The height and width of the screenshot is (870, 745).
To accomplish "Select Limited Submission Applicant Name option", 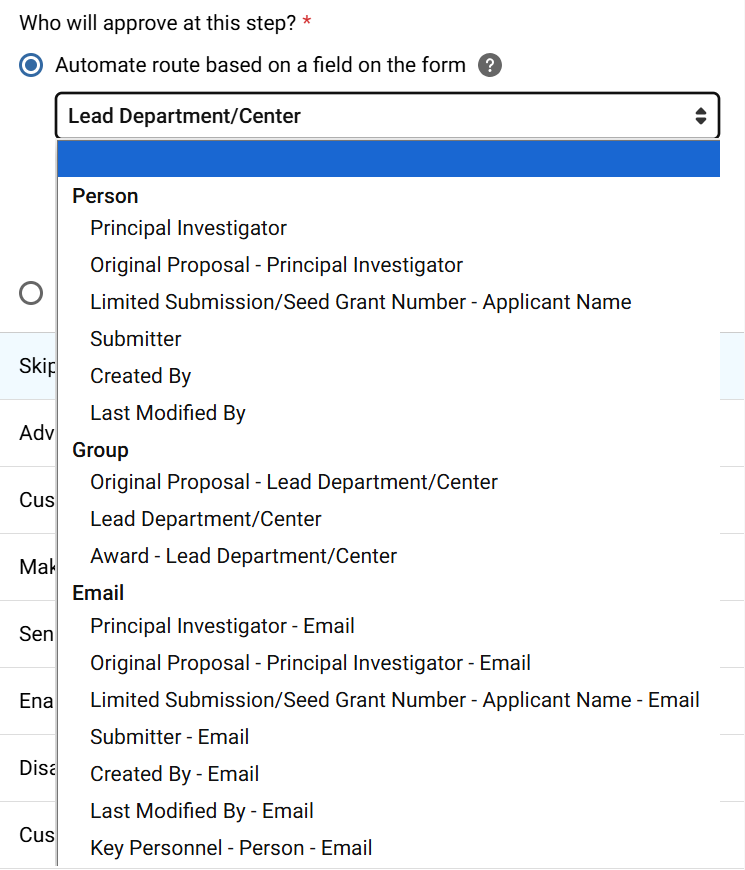I will (x=361, y=302).
